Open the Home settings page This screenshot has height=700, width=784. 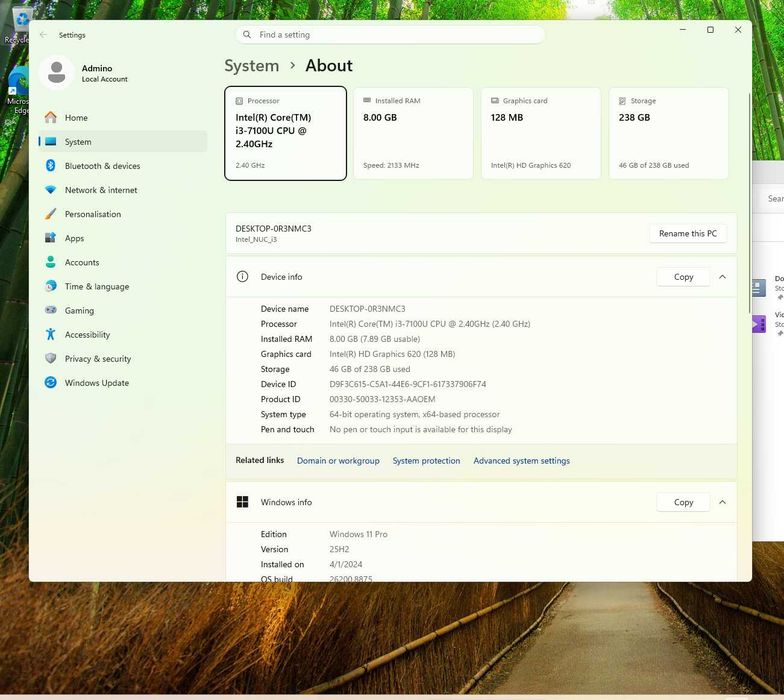click(122, 118)
